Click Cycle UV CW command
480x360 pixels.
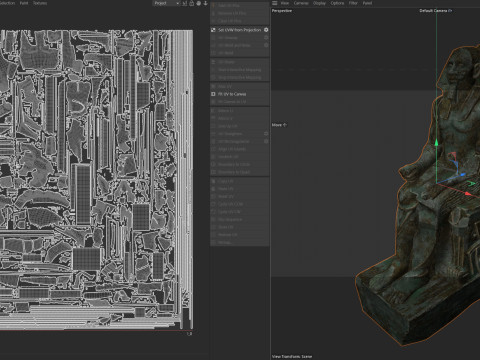[240, 212]
